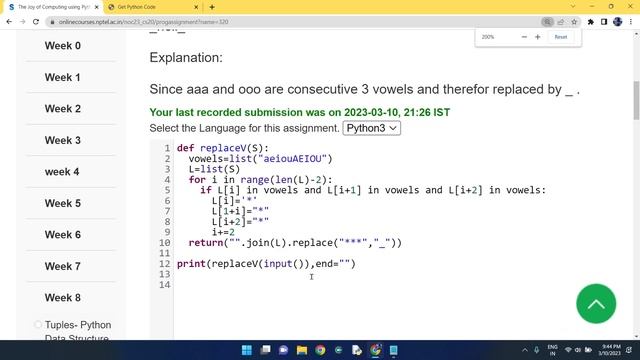
Task: Open Tuples- Python Data Structure lesson
Action: (x=78, y=331)
